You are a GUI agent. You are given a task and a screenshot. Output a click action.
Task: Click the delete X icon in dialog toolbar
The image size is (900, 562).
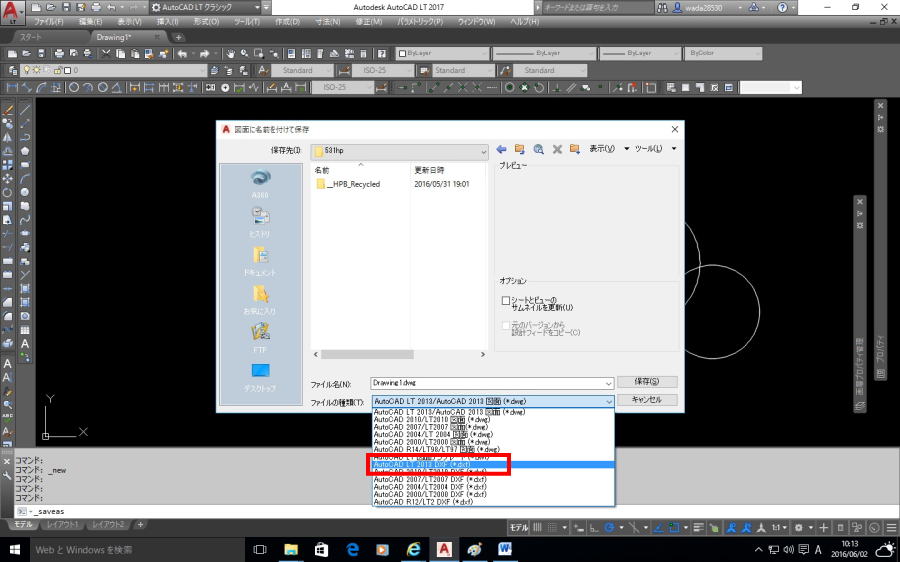click(x=557, y=149)
